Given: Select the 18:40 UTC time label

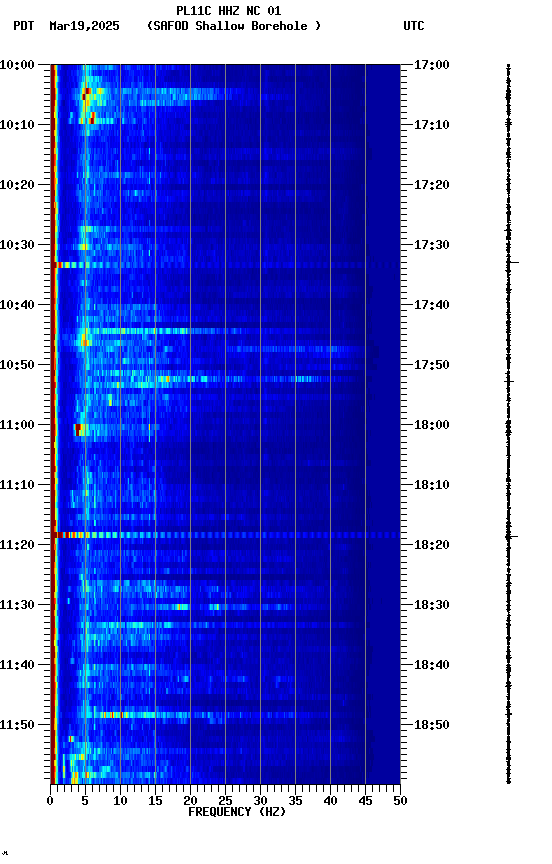Looking at the screenshot, I should point(432,665).
